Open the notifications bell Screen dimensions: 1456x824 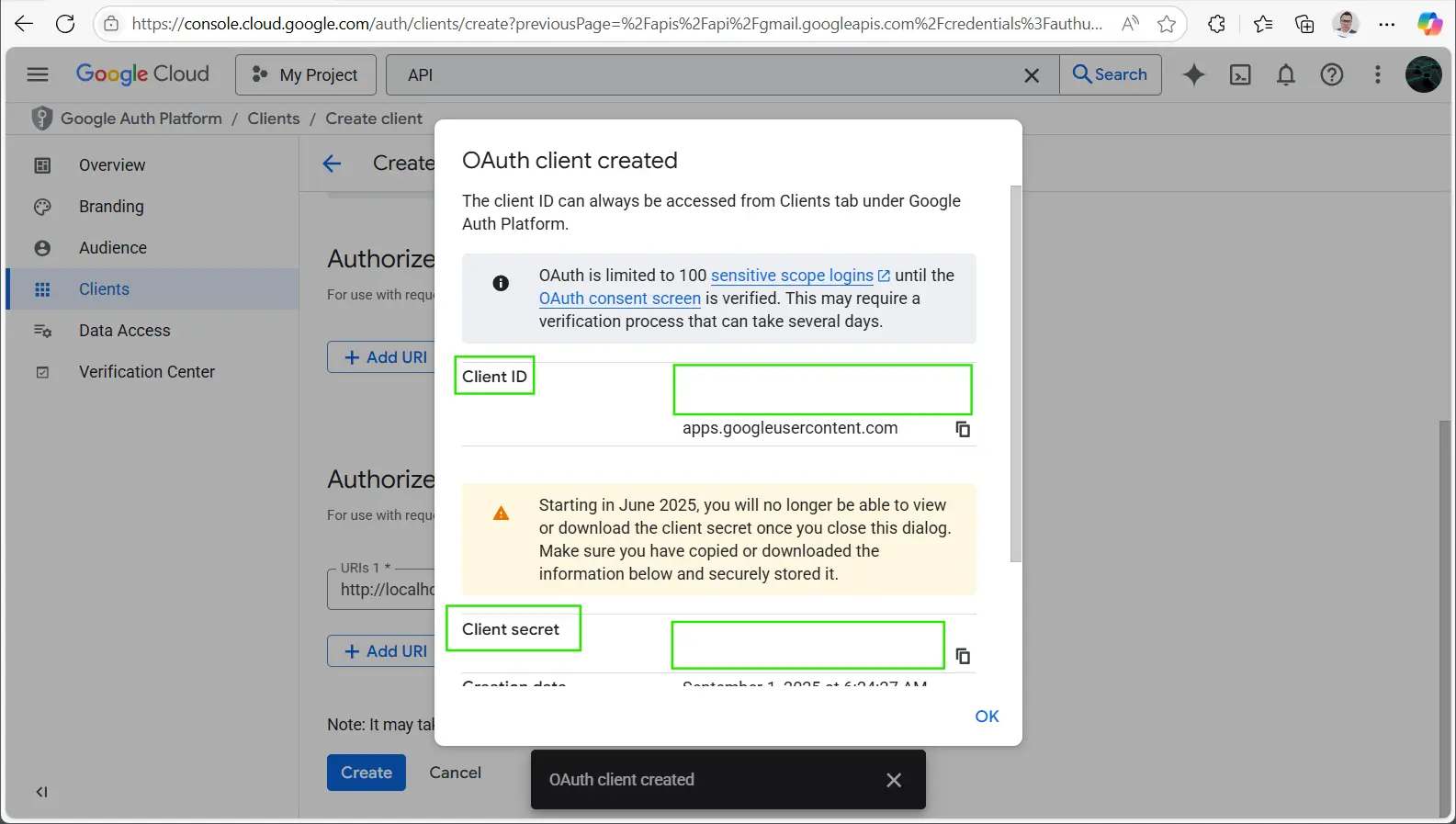coord(1286,75)
